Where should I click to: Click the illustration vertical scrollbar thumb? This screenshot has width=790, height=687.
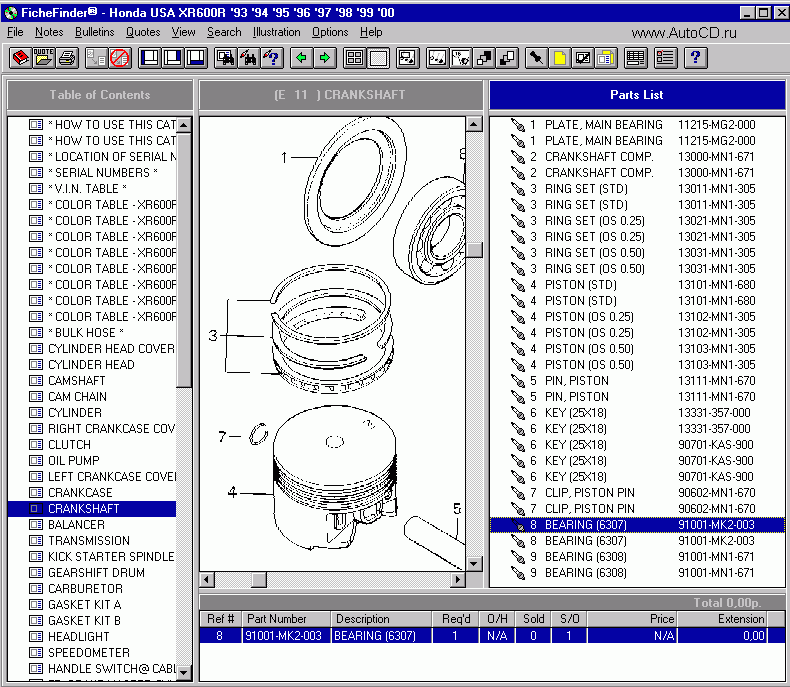pos(474,250)
